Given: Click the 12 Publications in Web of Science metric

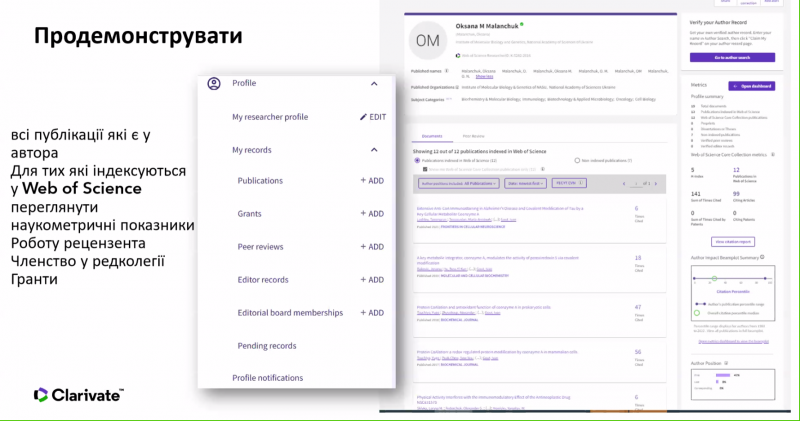Looking at the screenshot, I should coord(736,170).
